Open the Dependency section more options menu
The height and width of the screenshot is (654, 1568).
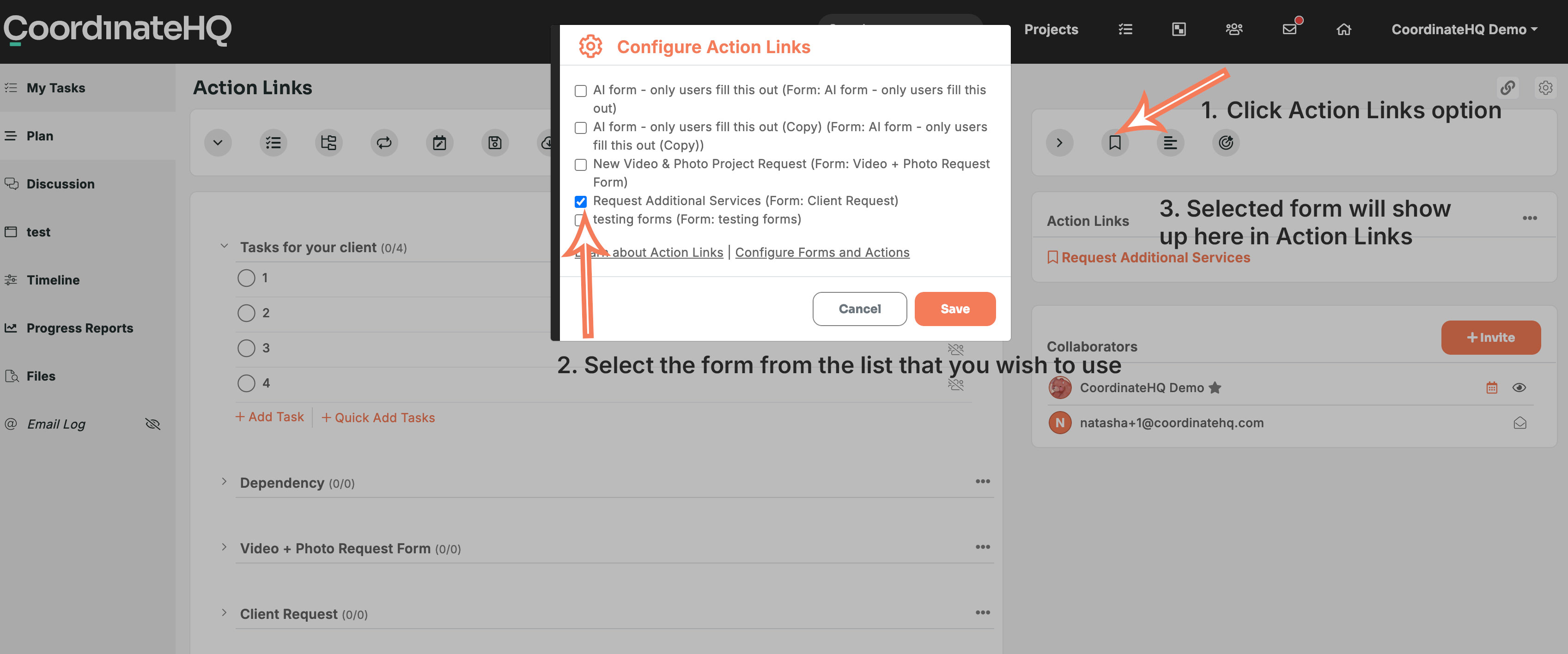(x=983, y=481)
